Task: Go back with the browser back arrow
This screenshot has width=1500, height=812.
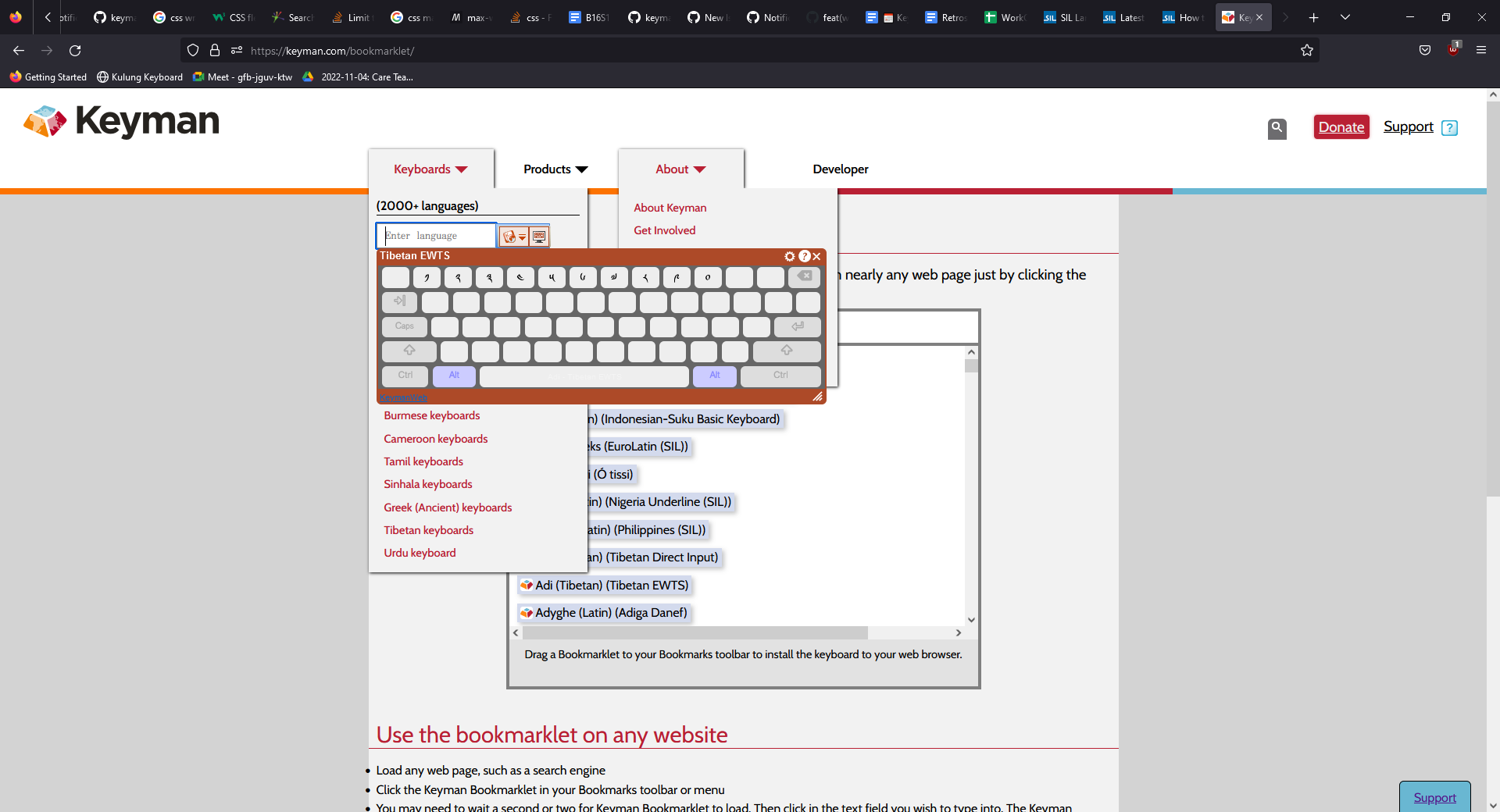Action: point(19,51)
